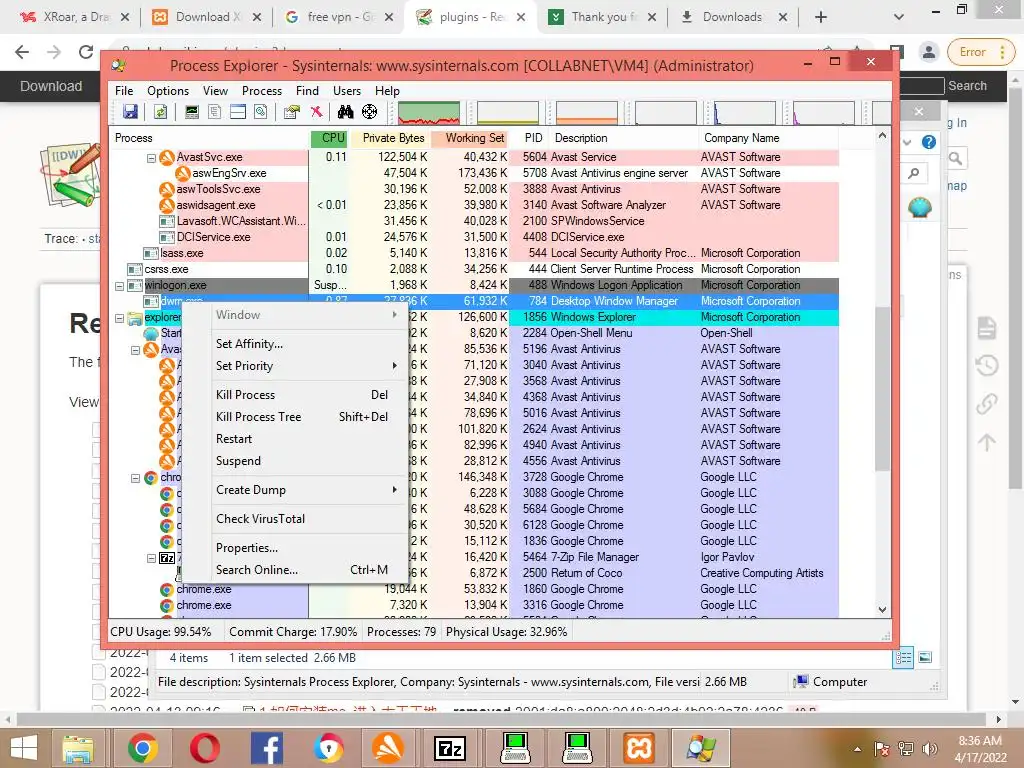Sort by the Description column header
This screenshot has height=768, width=1024.
pyautogui.click(x=624, y=138)
